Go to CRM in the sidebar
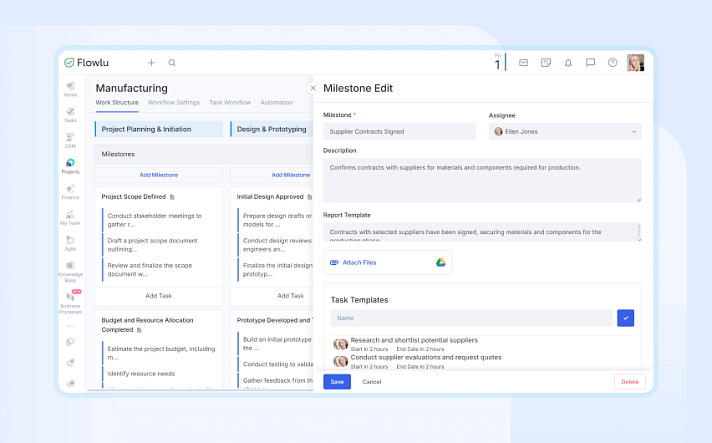 click(70, 139)
